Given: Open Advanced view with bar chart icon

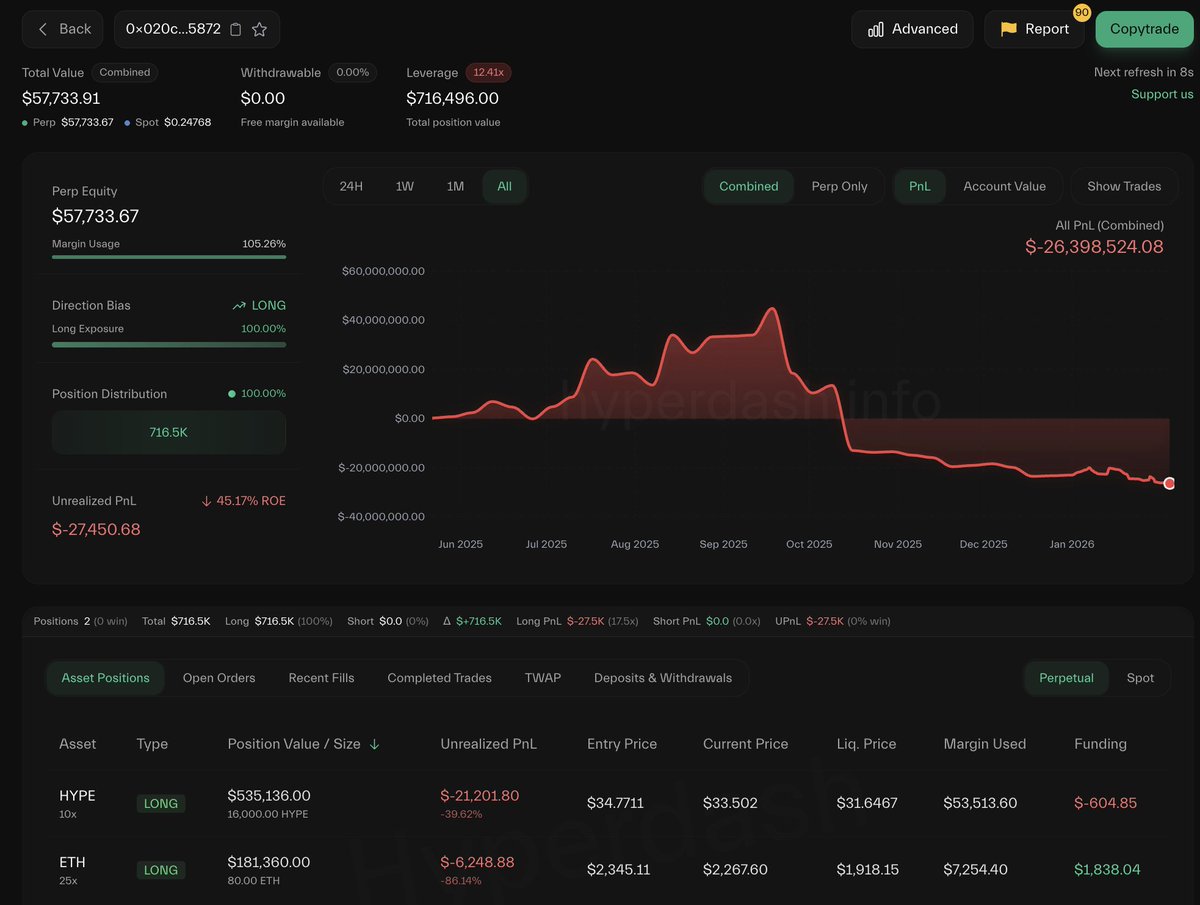Looking at the screenshot, I should tap(912, 30).
